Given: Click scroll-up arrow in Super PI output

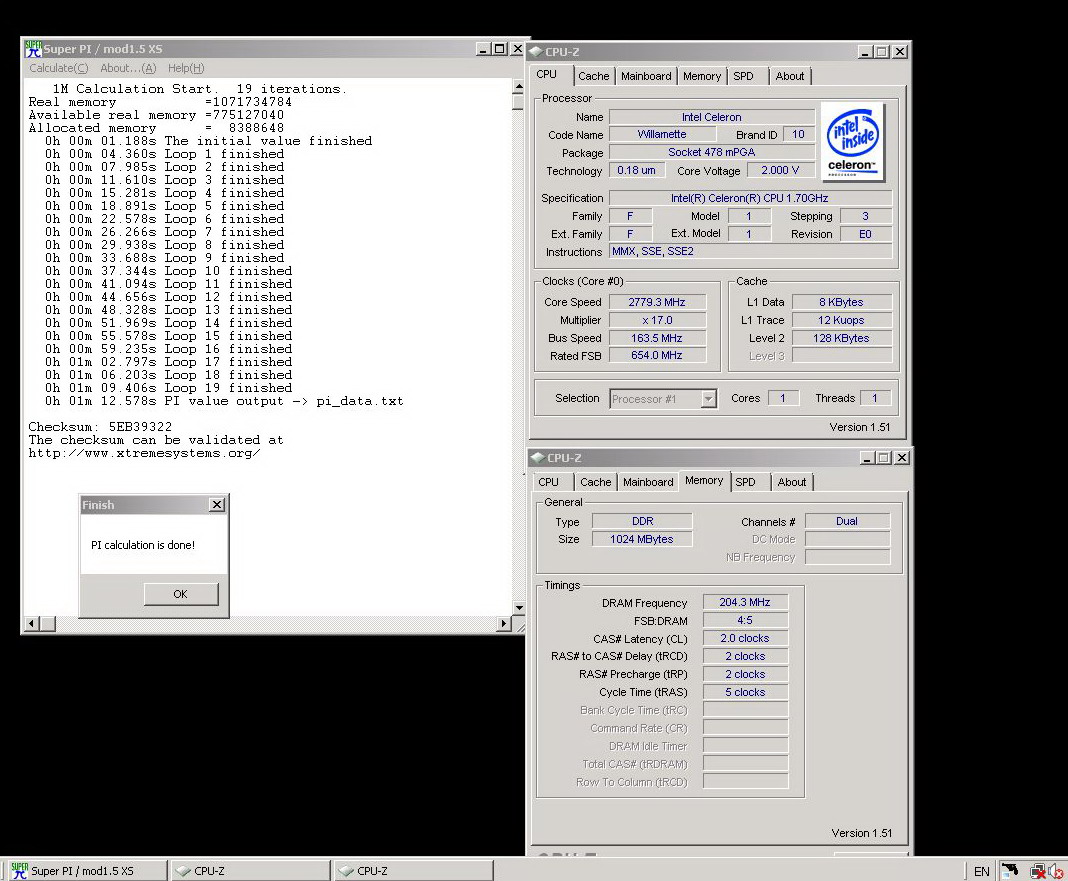Looking at the screenshot, I should 519,87.
